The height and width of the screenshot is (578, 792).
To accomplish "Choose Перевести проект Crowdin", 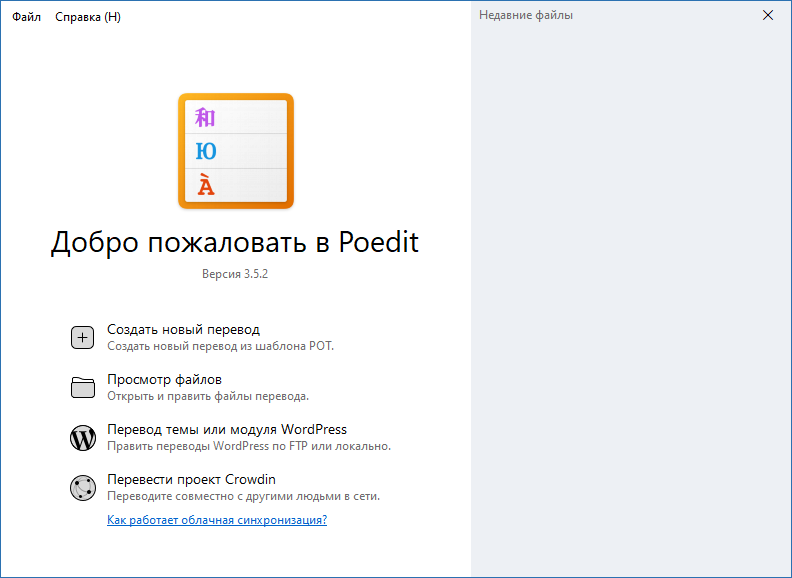I will coord(191,479).
